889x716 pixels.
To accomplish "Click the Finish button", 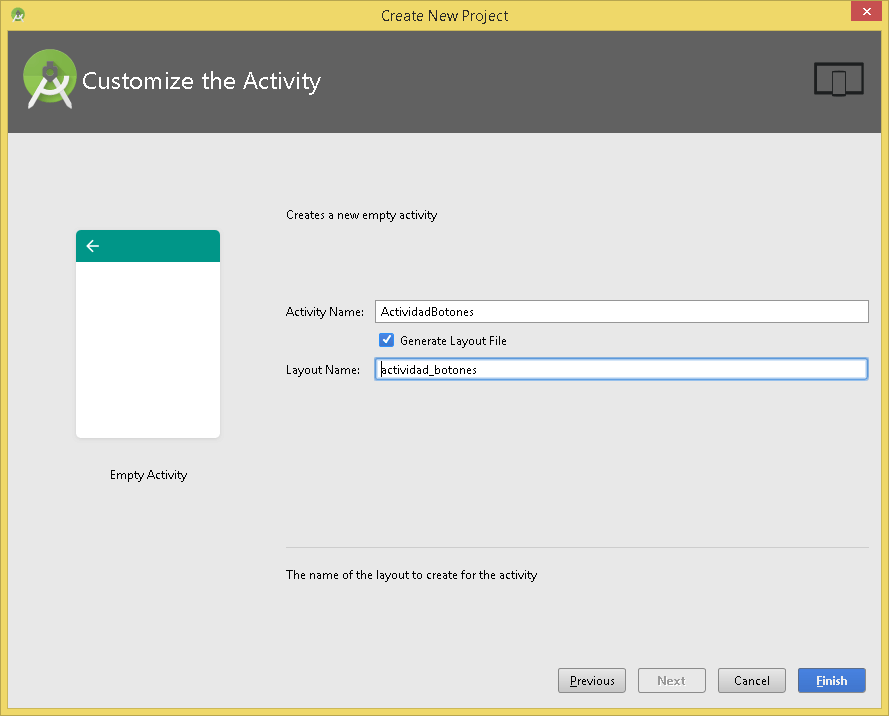I will 831,680.
